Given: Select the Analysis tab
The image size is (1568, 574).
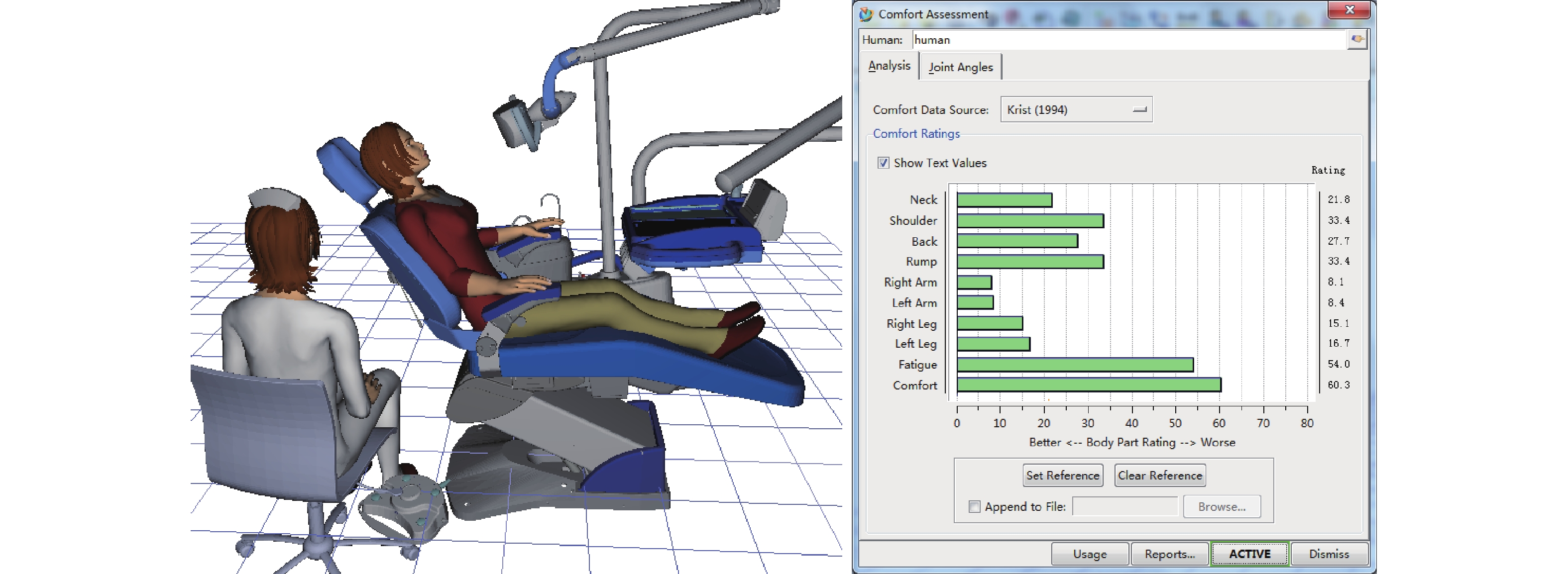Looking at the screenshot, I should (x=890, y=66).
